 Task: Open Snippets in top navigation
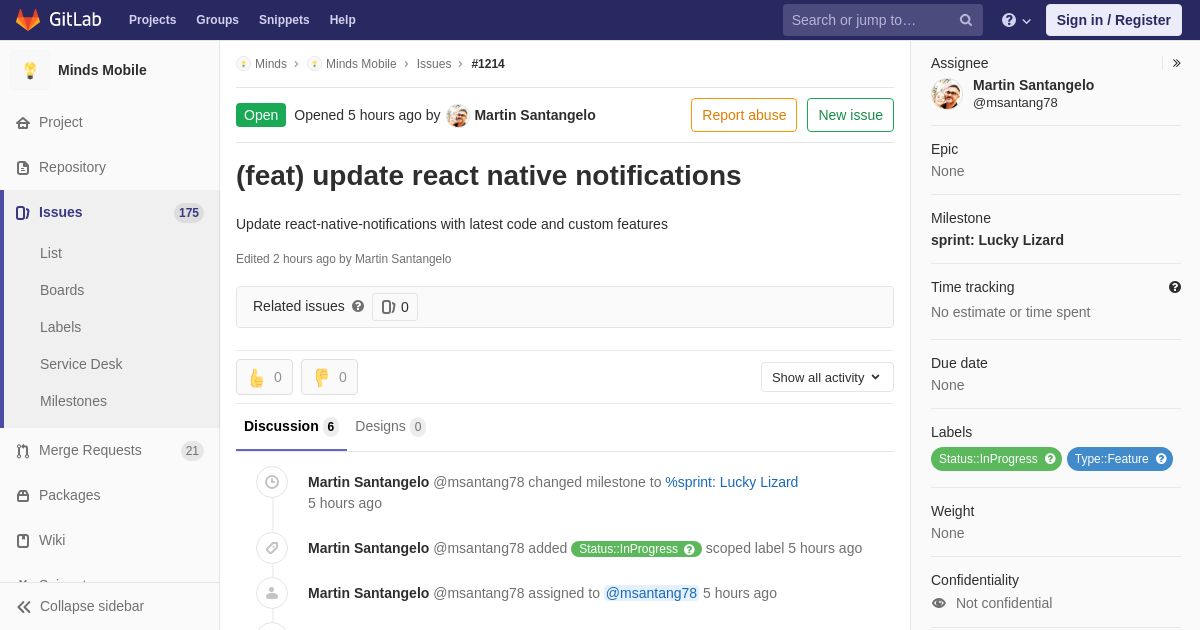pos(284,20)
